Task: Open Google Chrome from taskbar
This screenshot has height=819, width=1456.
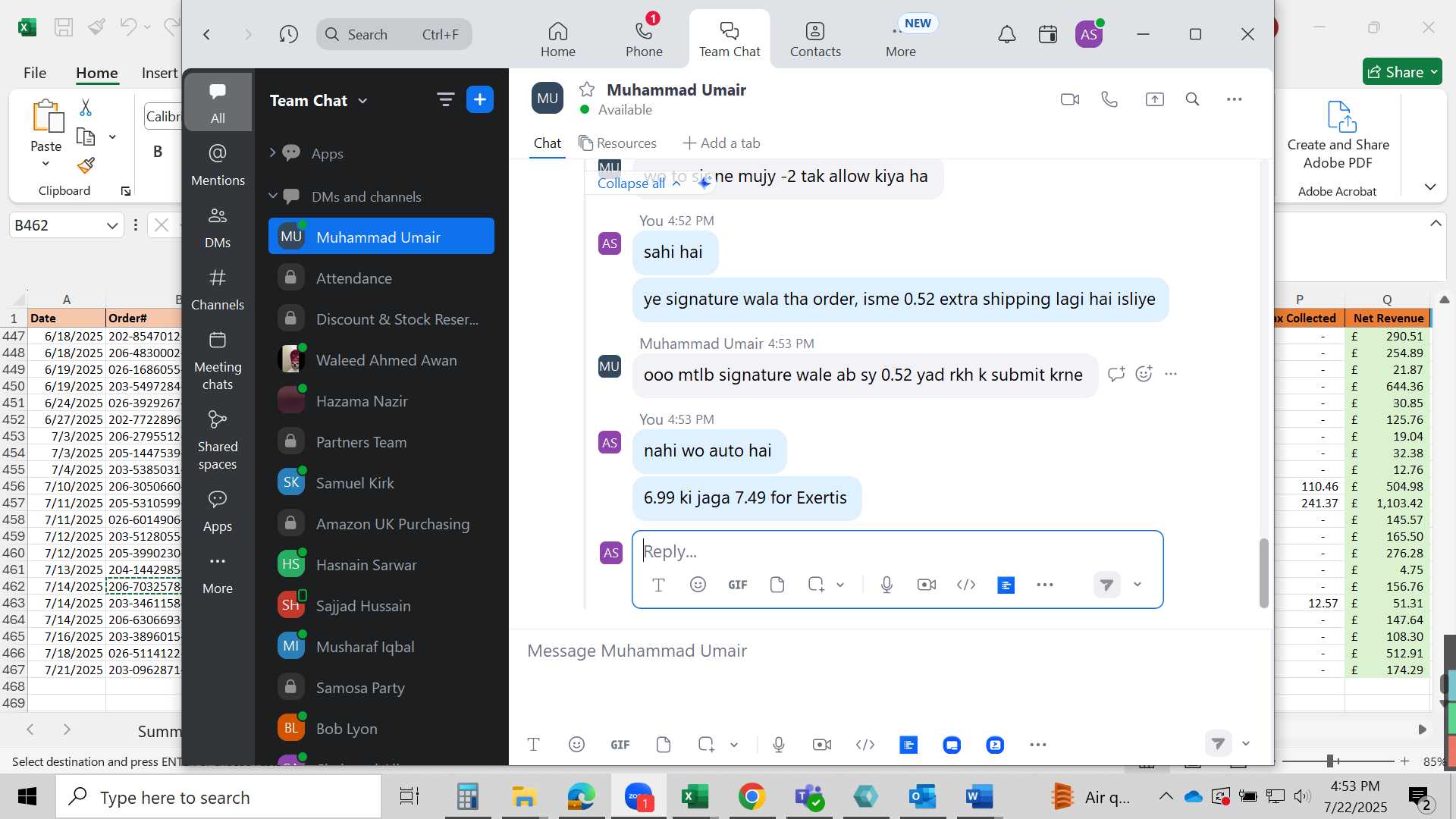Action: tap(752, 797)
